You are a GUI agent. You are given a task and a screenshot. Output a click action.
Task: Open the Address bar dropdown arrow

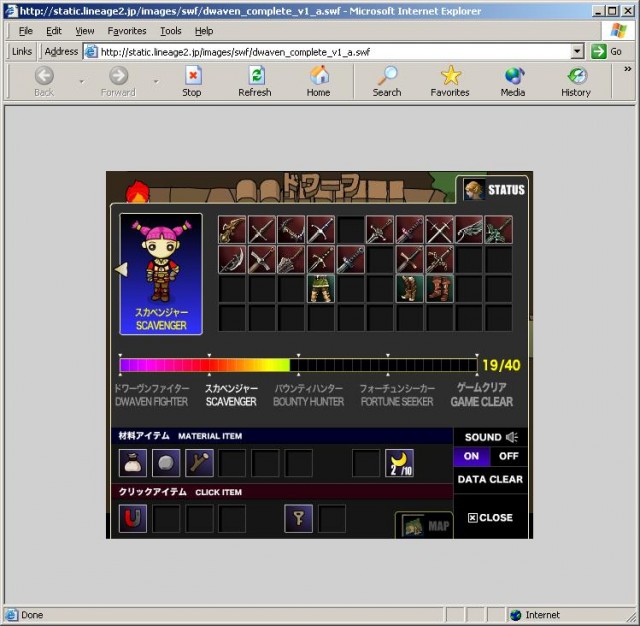577,52
